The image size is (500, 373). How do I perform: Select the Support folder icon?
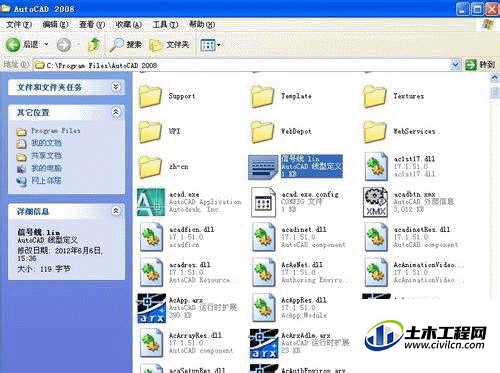tap(150, 96)
